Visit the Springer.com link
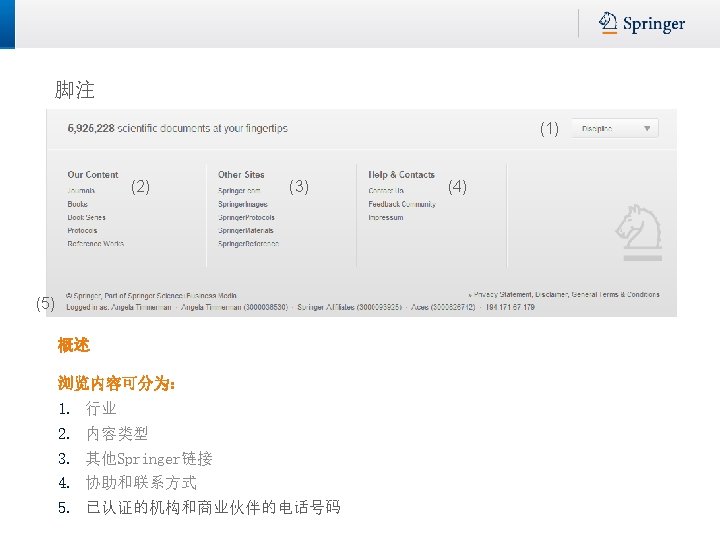This screenshot has height=540, width=720. click(239, 190)
